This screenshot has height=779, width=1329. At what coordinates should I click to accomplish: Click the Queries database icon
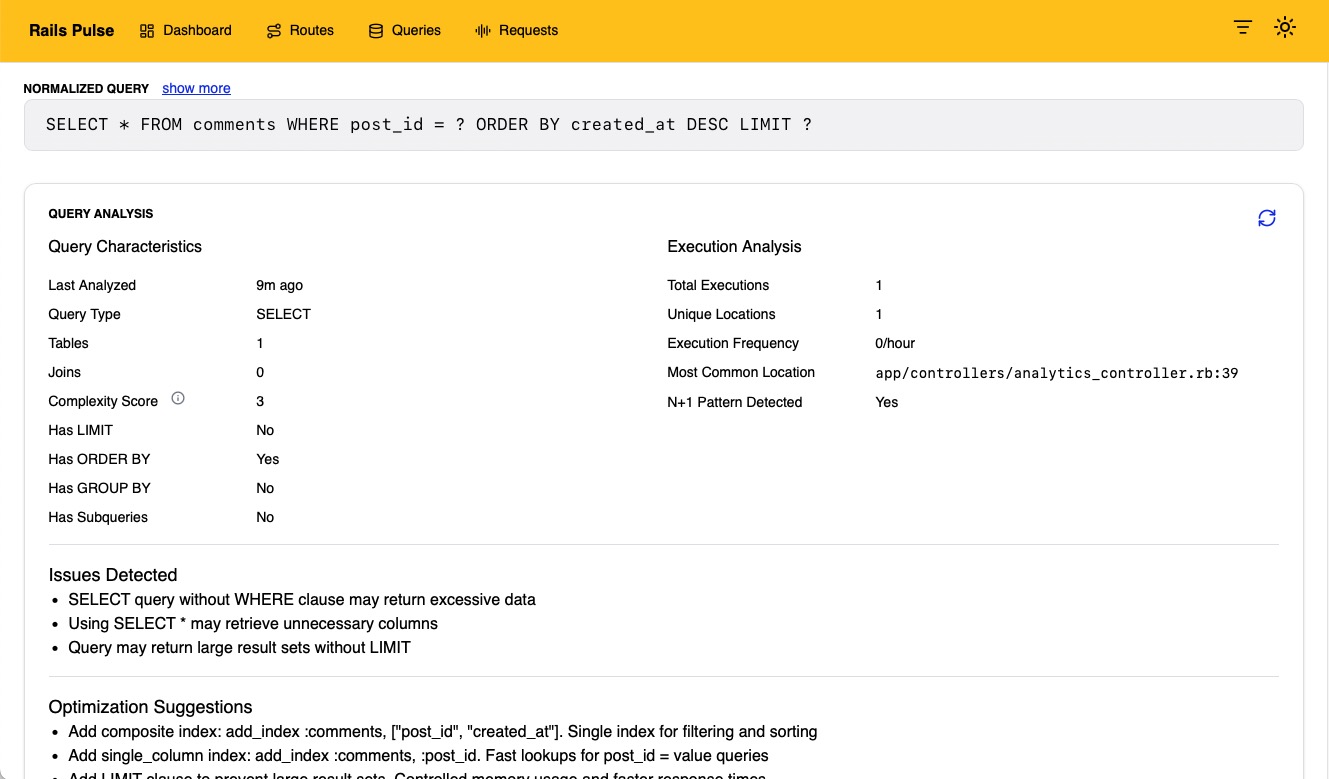coord(375,30)
